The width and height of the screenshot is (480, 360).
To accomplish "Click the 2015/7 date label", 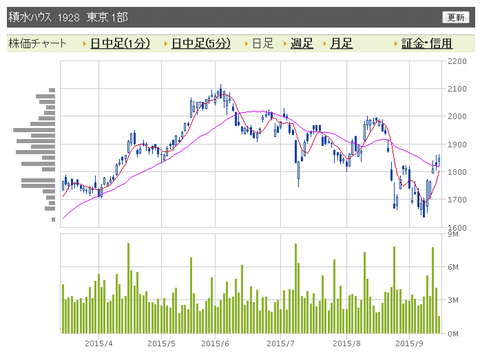I will [x=281, y=343].
